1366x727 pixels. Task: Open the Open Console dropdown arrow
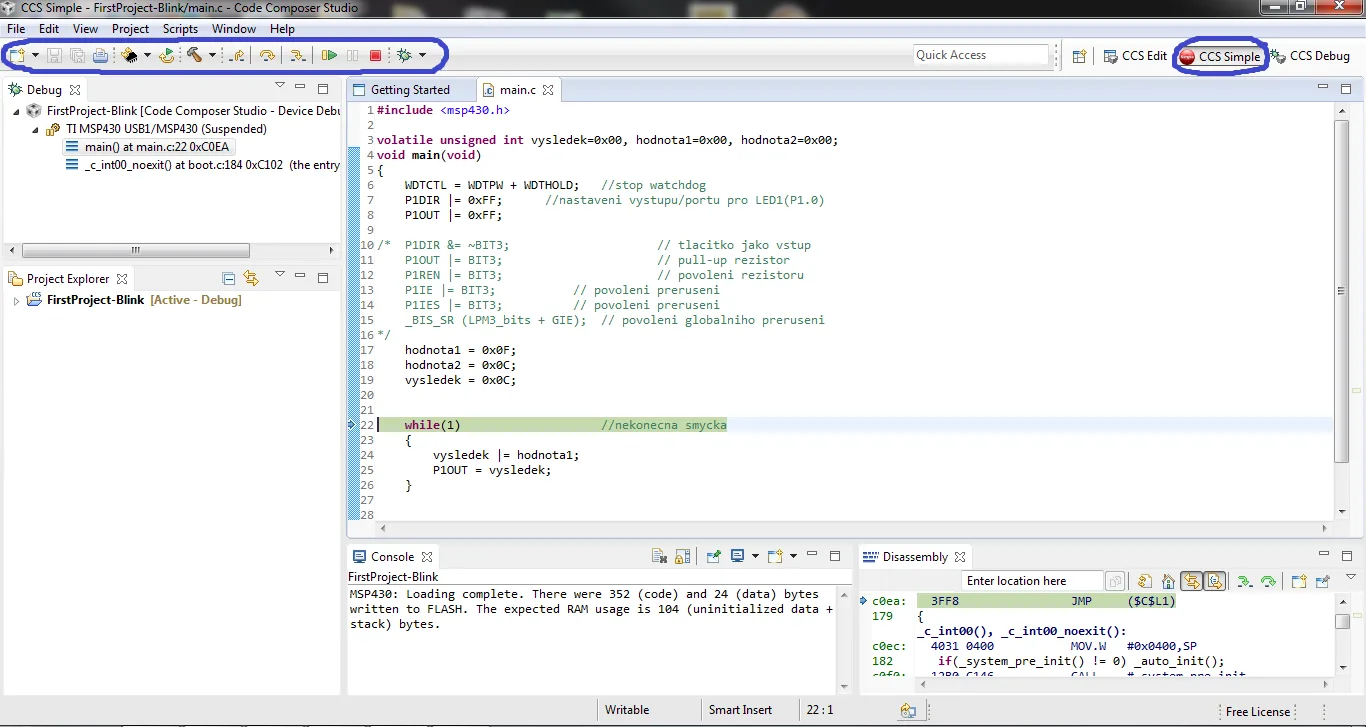(x=793, y=556)
